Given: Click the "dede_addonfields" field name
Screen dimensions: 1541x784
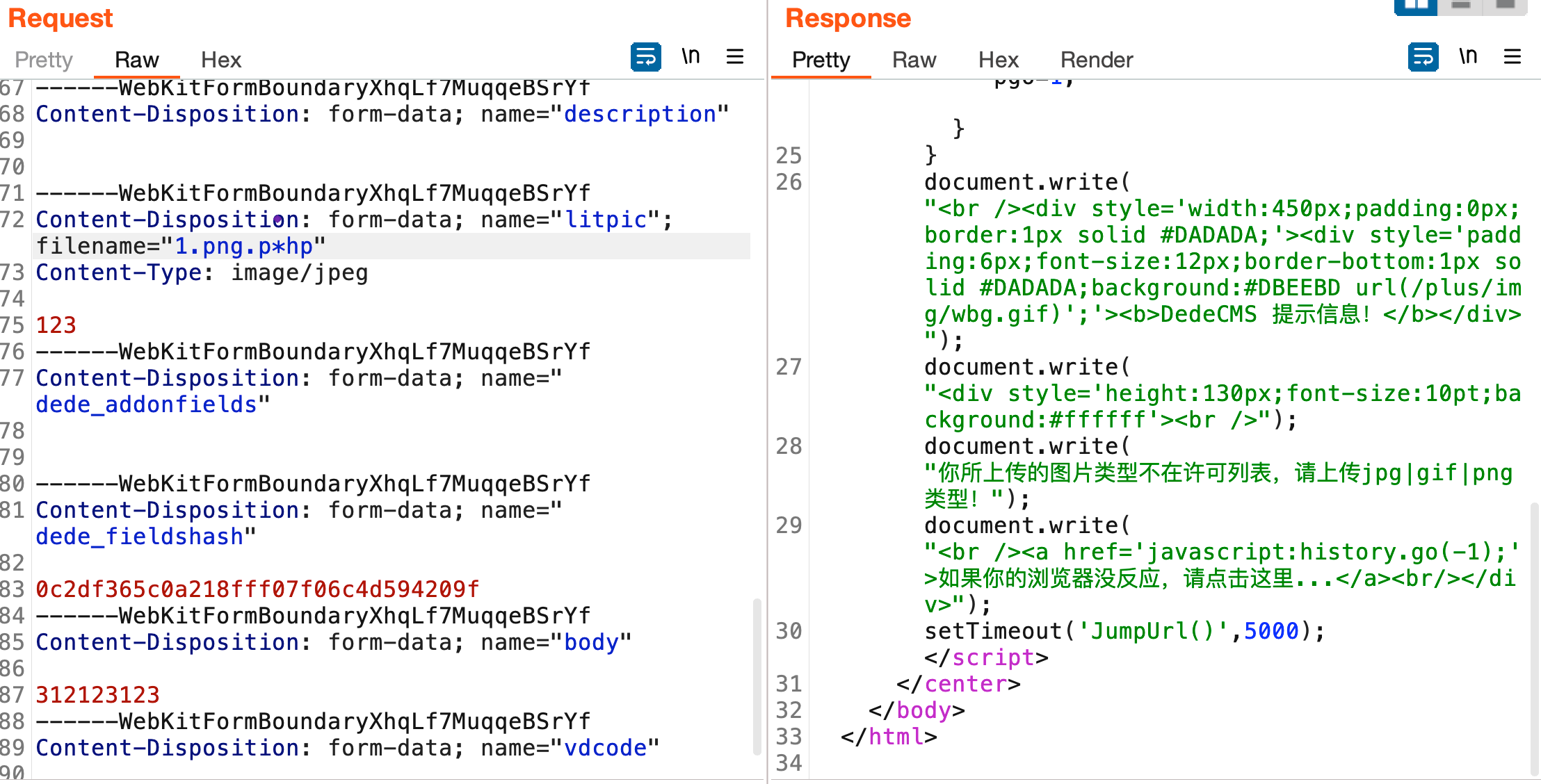Looking at the screenshot, I should pos(146,405).
